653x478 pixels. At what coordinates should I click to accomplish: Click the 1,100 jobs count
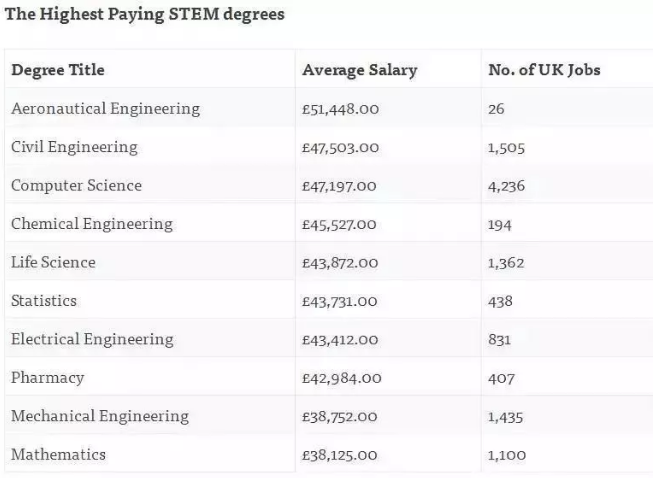point(506,456)
